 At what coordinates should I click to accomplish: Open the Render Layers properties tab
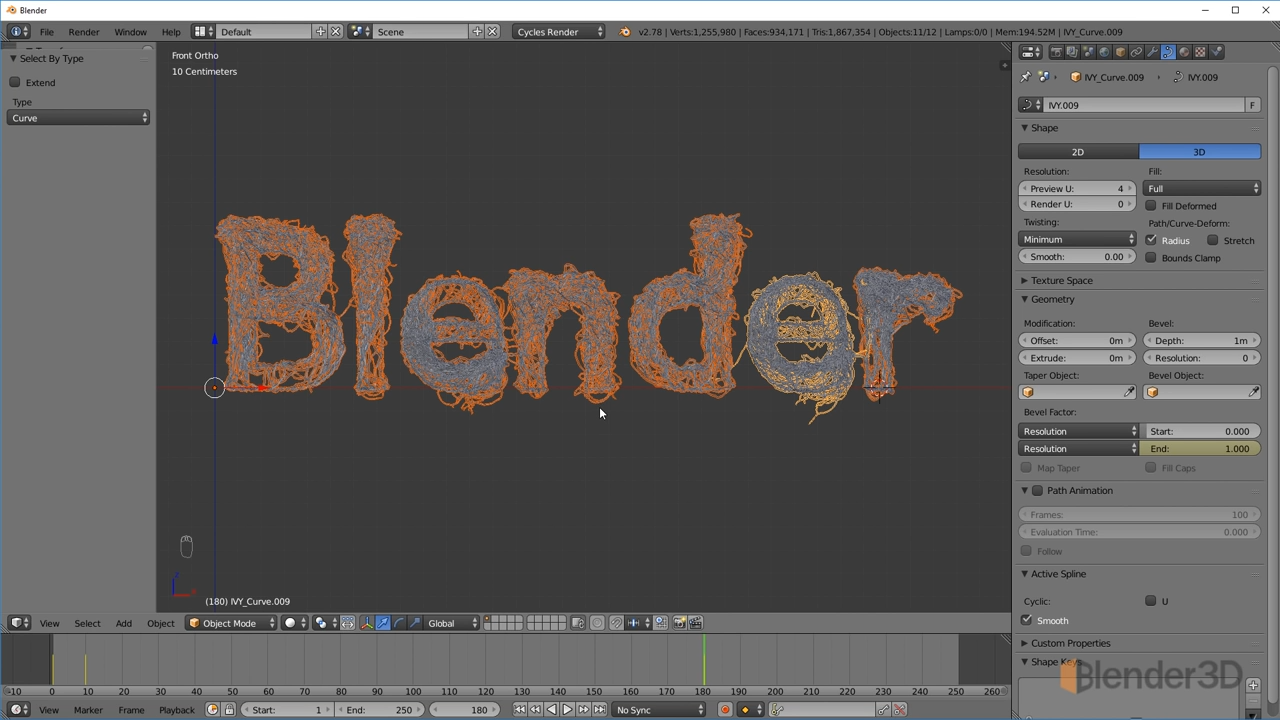[1072, 52]
